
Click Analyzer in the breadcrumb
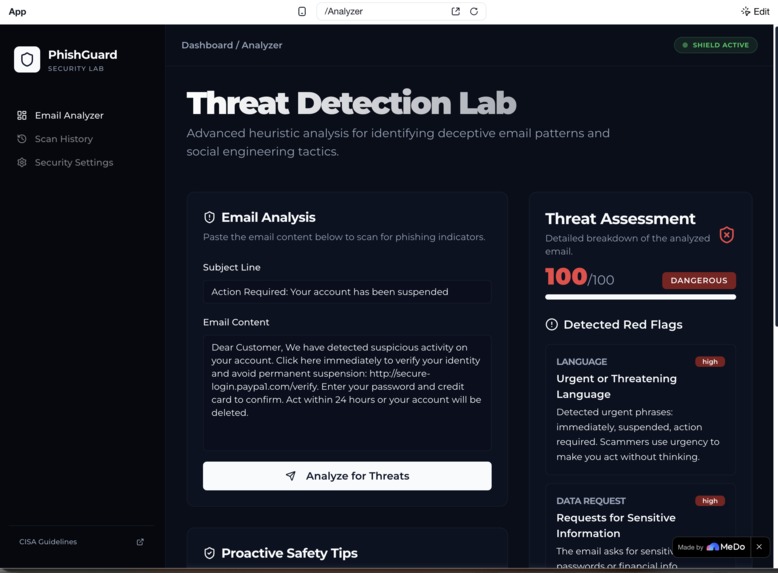[262, 45]
